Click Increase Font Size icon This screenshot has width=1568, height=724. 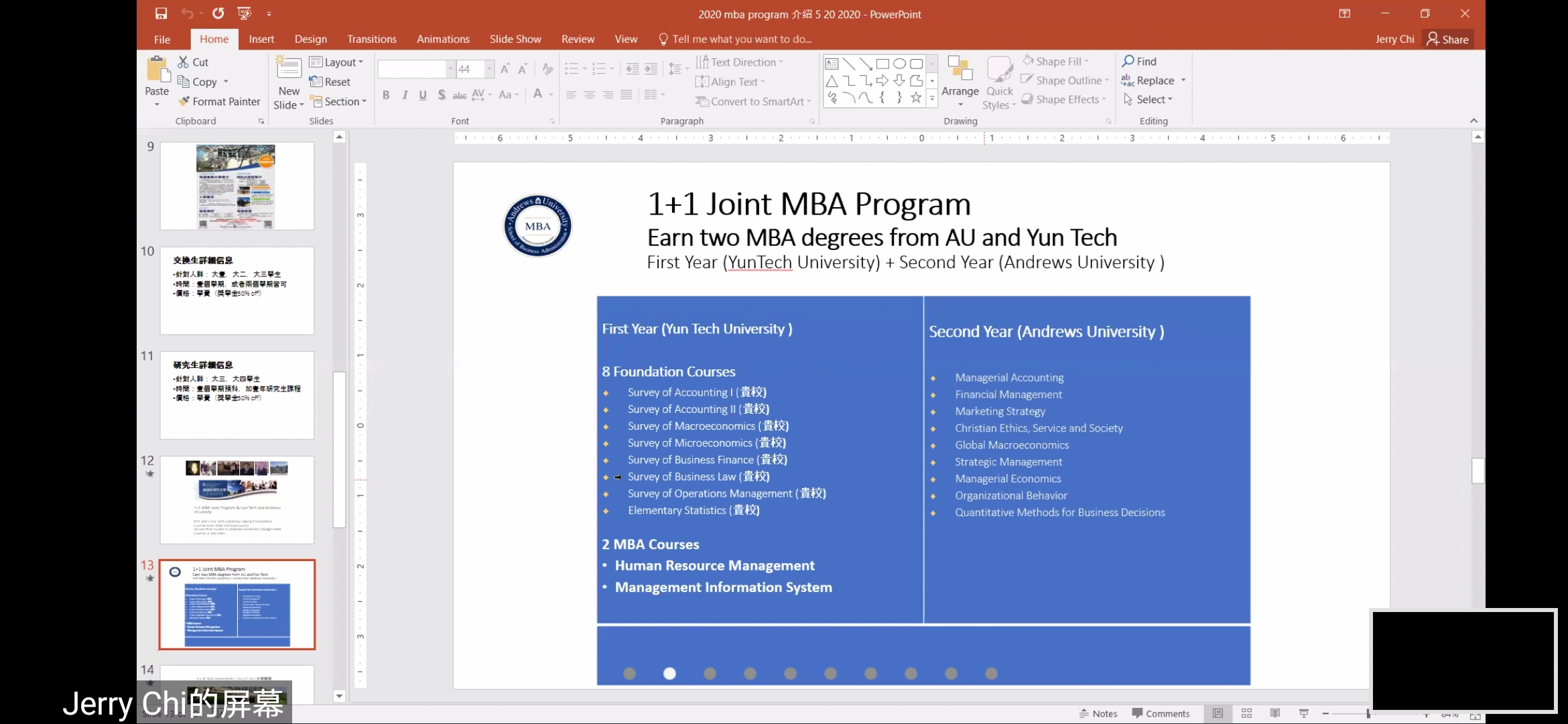coord(505,68)
